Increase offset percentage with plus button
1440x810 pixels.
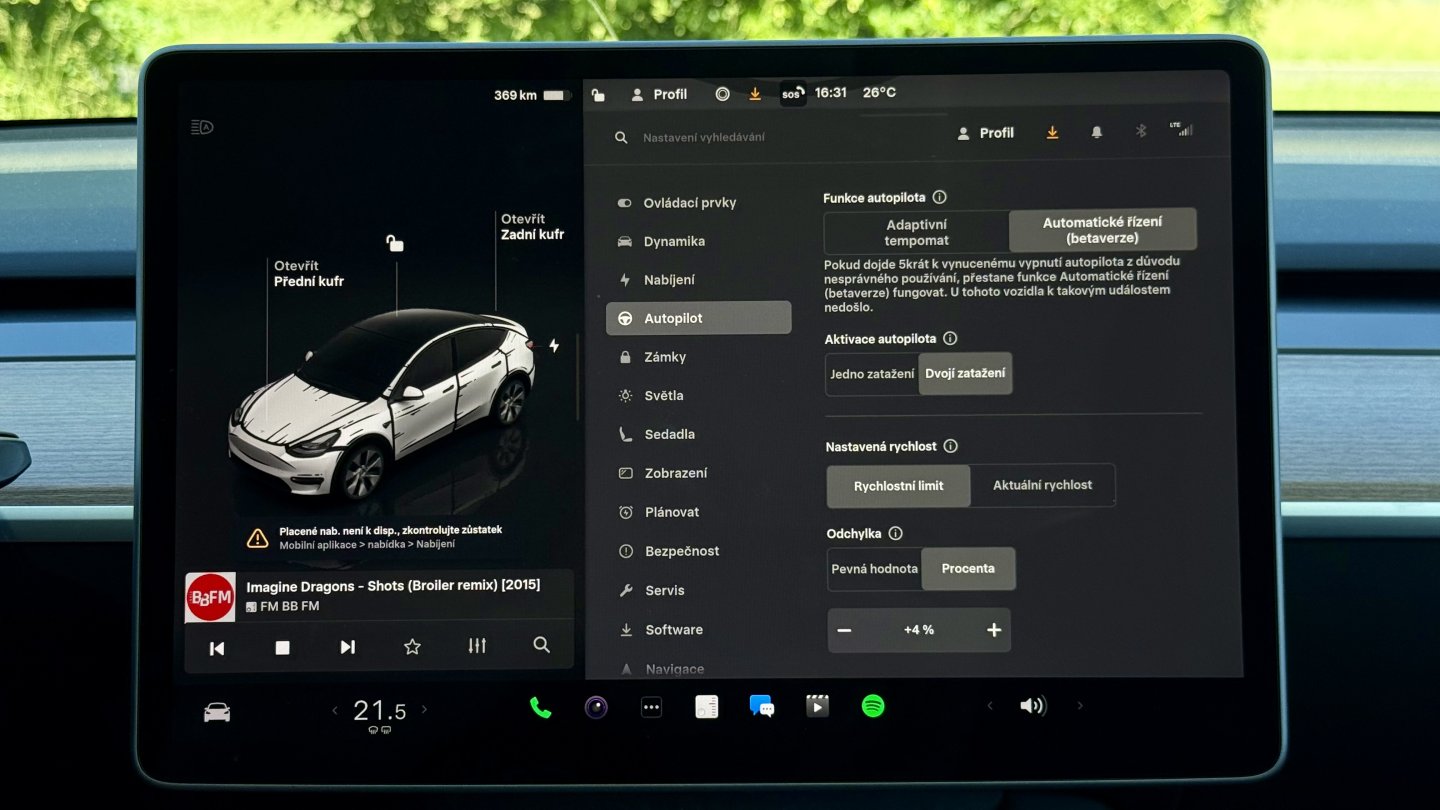point(994,630)
